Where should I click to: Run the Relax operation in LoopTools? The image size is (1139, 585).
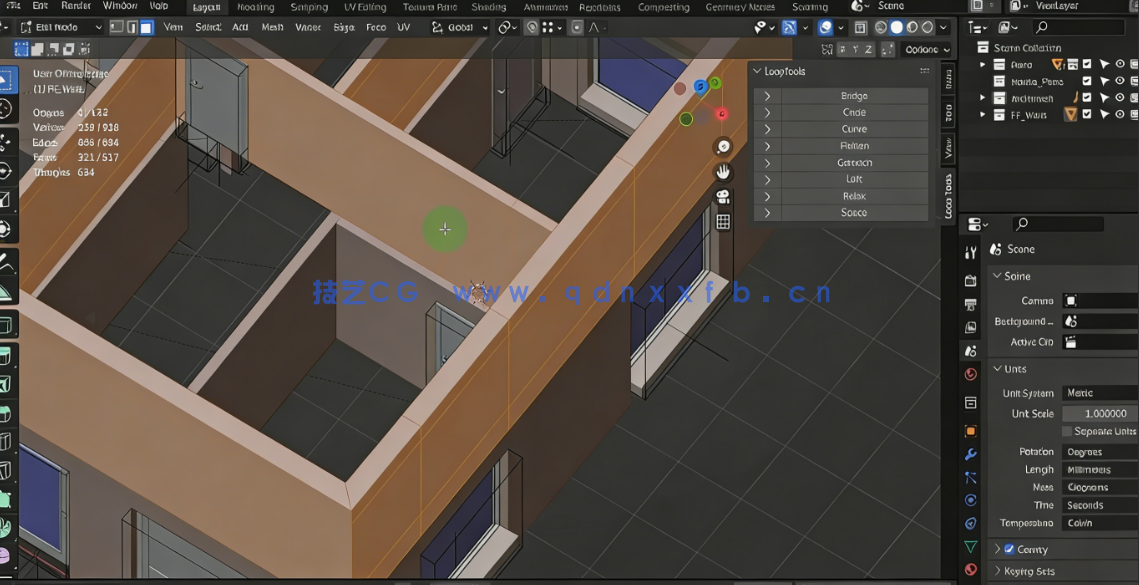tap(855, 195)
